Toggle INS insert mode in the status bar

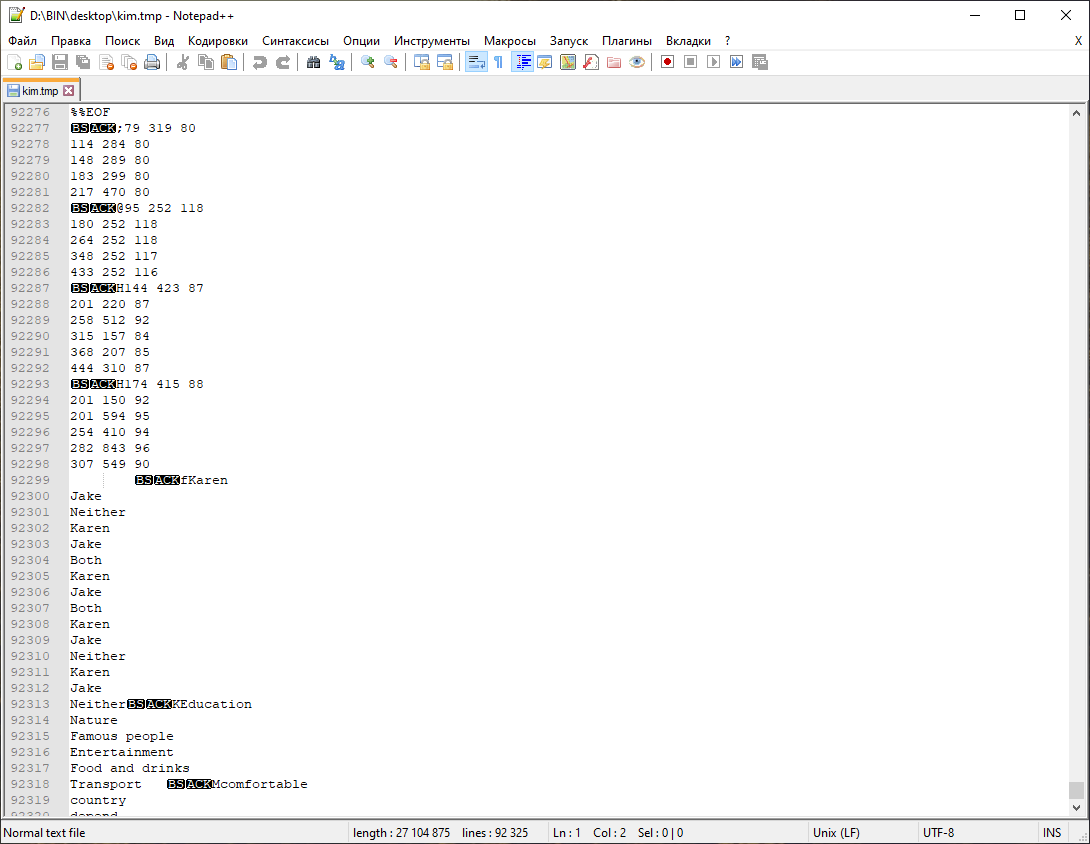[1052, 833]
